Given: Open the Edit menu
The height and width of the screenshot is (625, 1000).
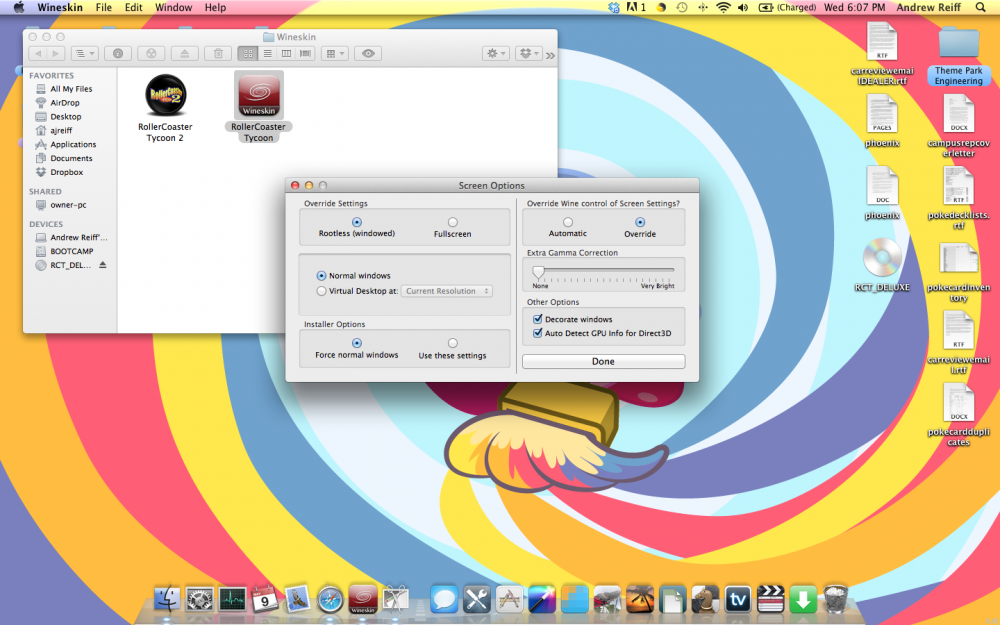Looking at the screenshot, I should (x=133, y=7).
